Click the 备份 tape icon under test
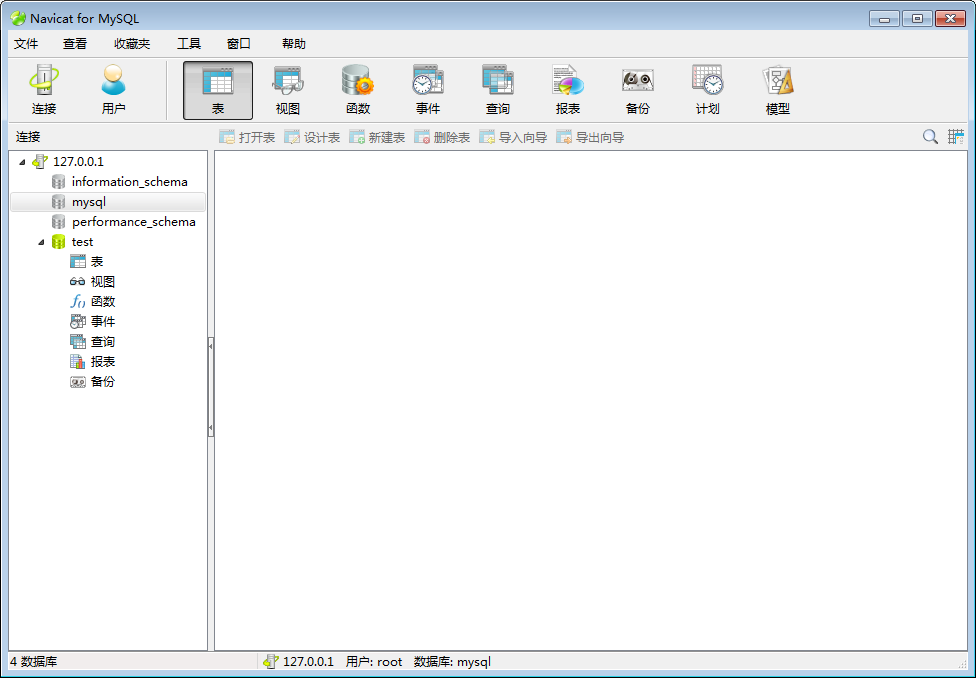The image size is (976, 678). [x=78, y=382]
